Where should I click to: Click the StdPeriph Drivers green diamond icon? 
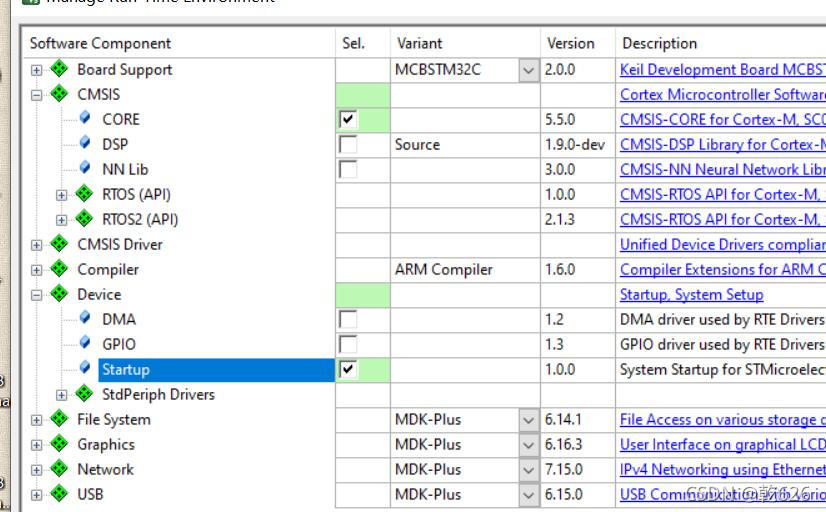pyautogui.click(x=84, y=393)
